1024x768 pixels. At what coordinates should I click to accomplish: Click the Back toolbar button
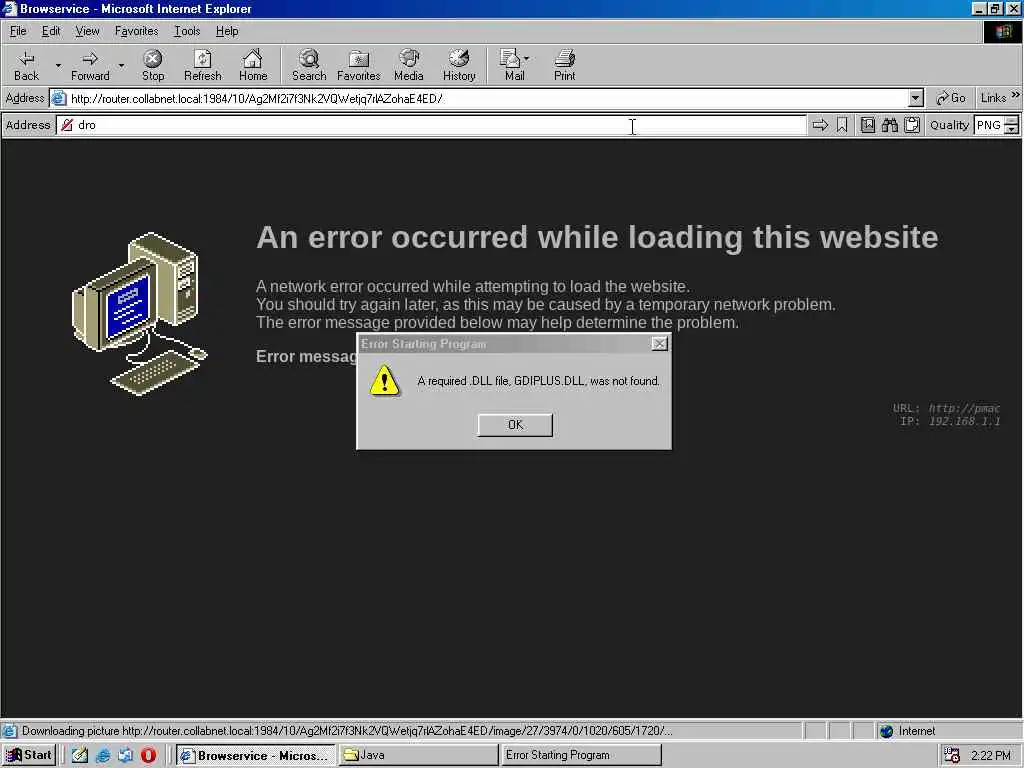coord(26,65)
